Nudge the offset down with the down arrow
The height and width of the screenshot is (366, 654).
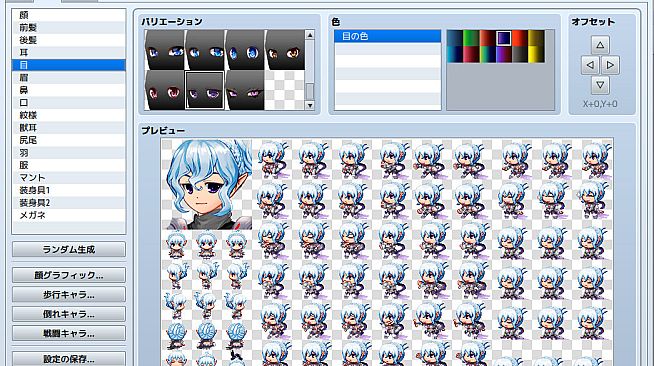(x=600, y=85)
